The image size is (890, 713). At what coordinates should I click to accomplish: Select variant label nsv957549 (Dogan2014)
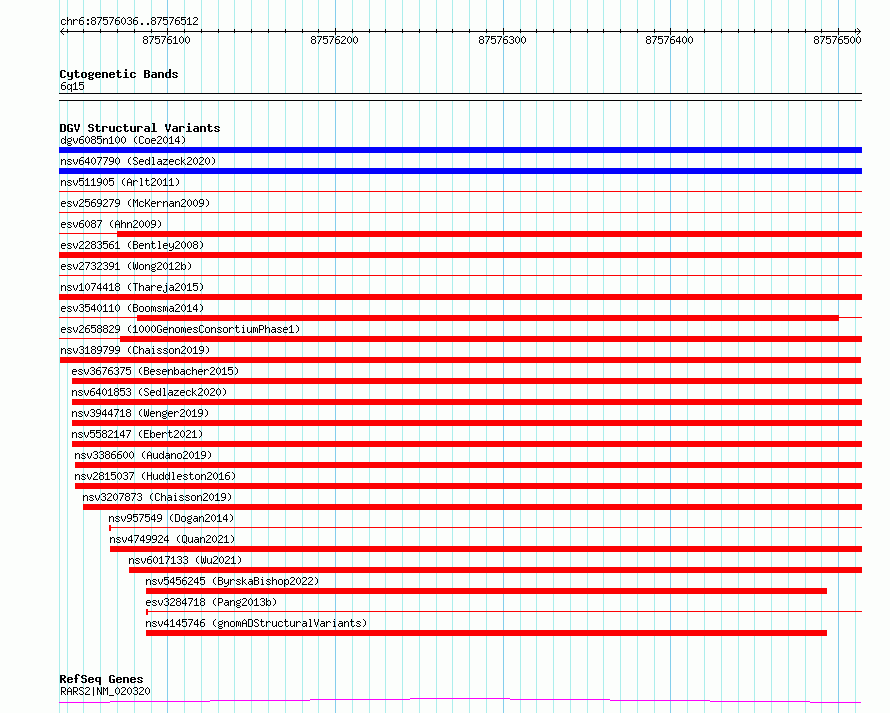coord(171,518)
